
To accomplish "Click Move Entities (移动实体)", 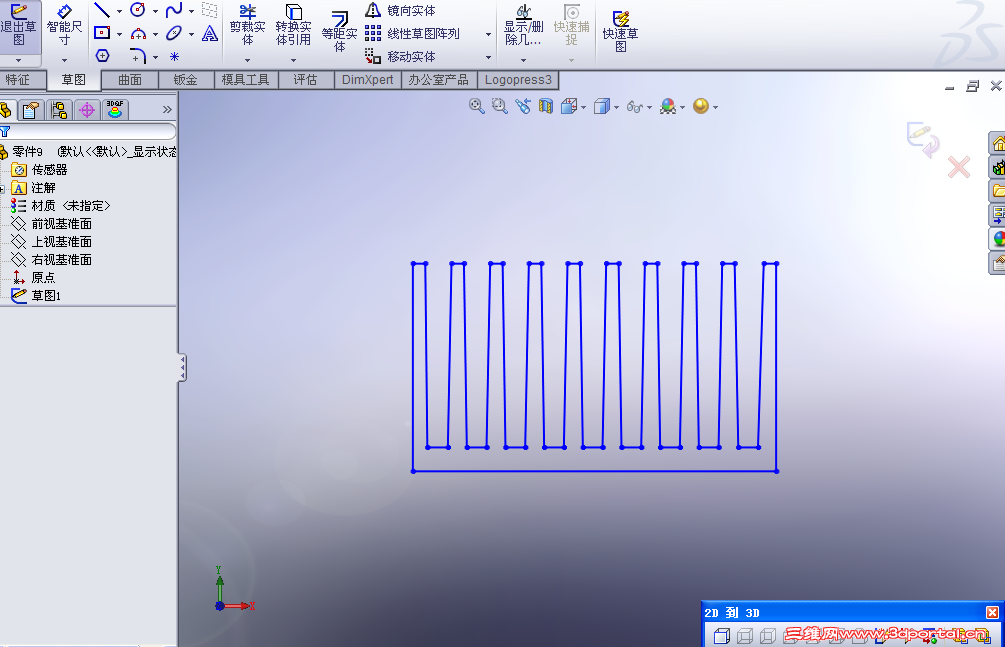I will [401, 56].
